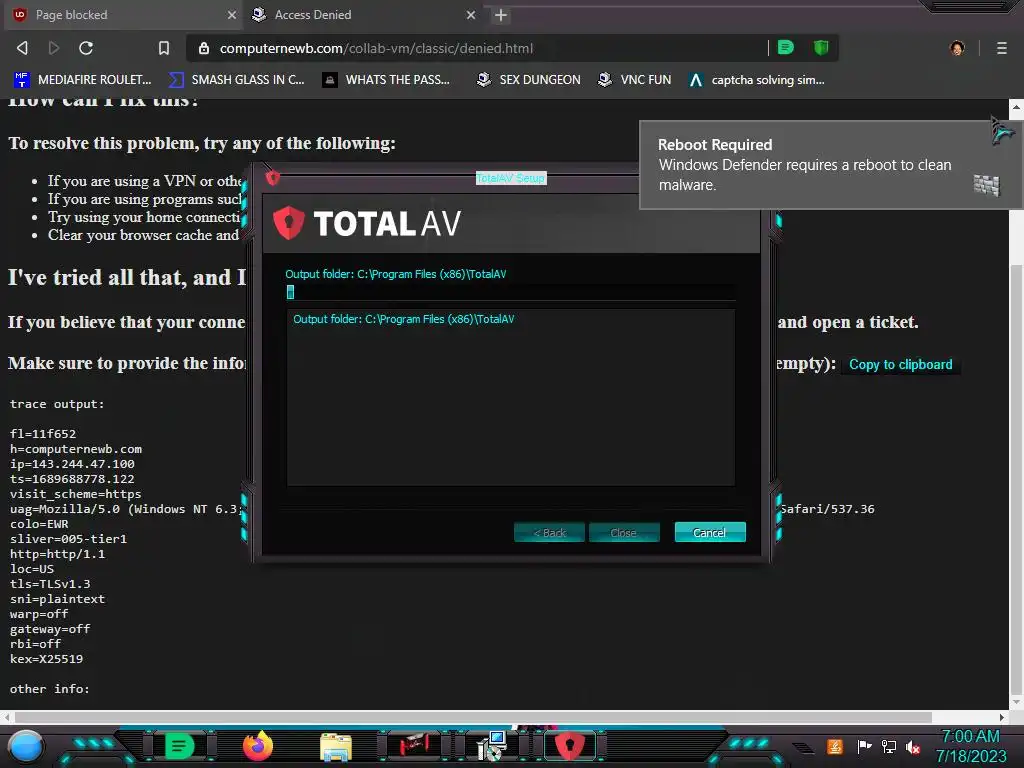1024x768 pixels.
Task: Click the TotalAV Setup title bar icon
Action: click(x=273, y=177)
